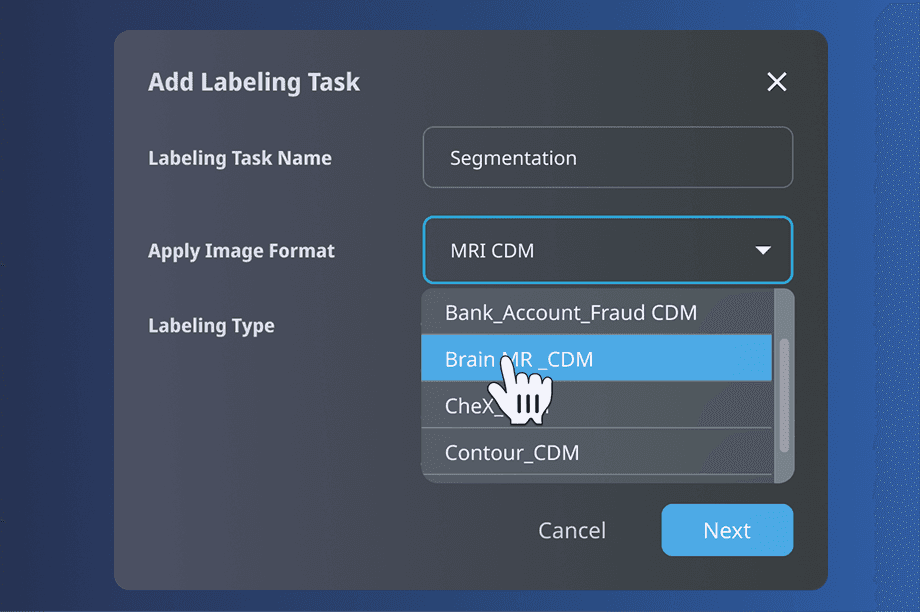Click the 'Apply Image Format' label
920x612 pixels.
point(241,251)
